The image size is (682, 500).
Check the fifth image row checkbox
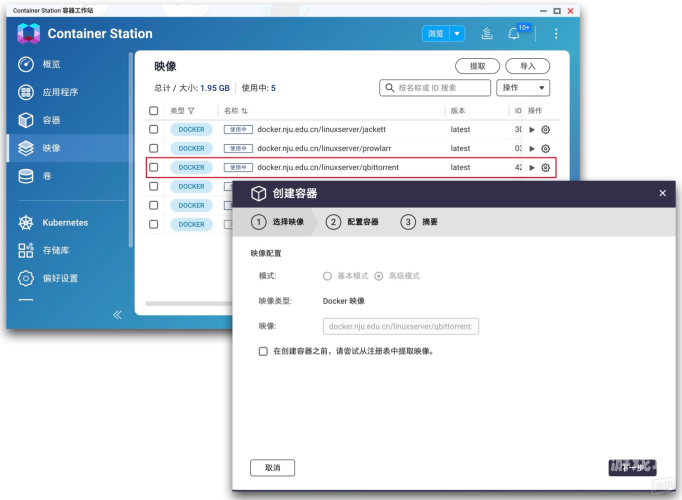(154, 205)
